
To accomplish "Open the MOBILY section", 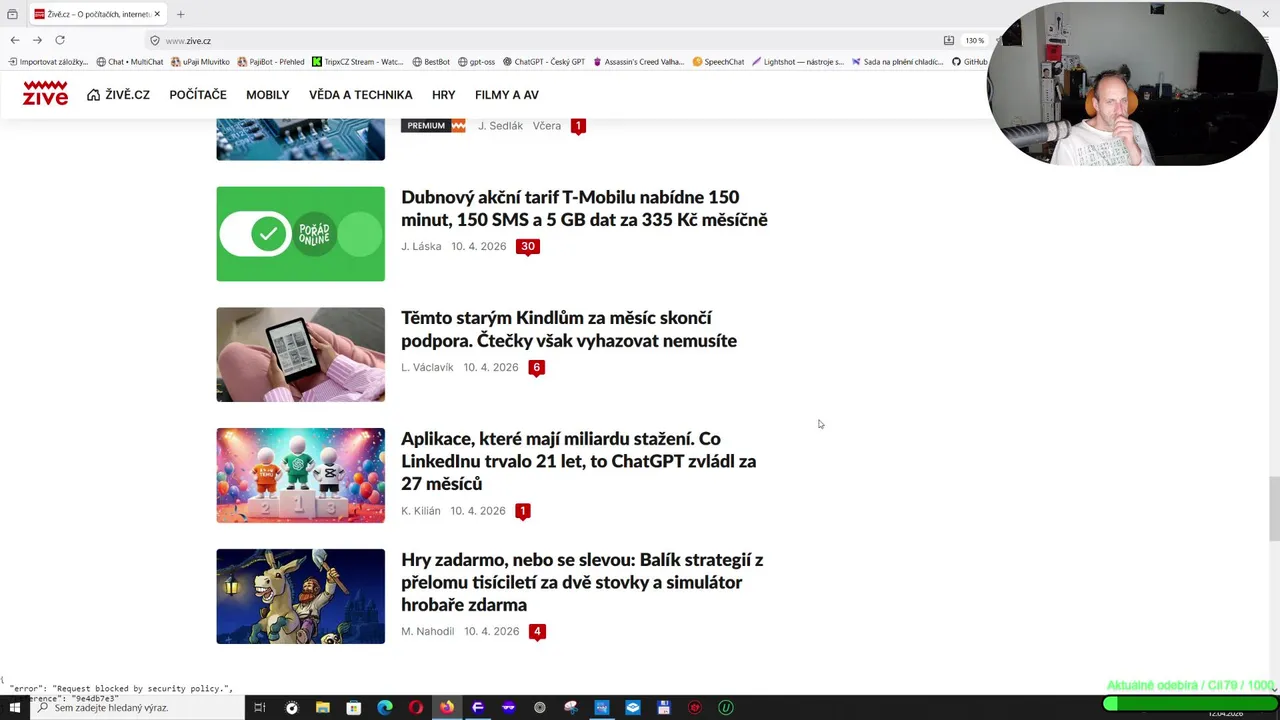I will click(267, 95).
